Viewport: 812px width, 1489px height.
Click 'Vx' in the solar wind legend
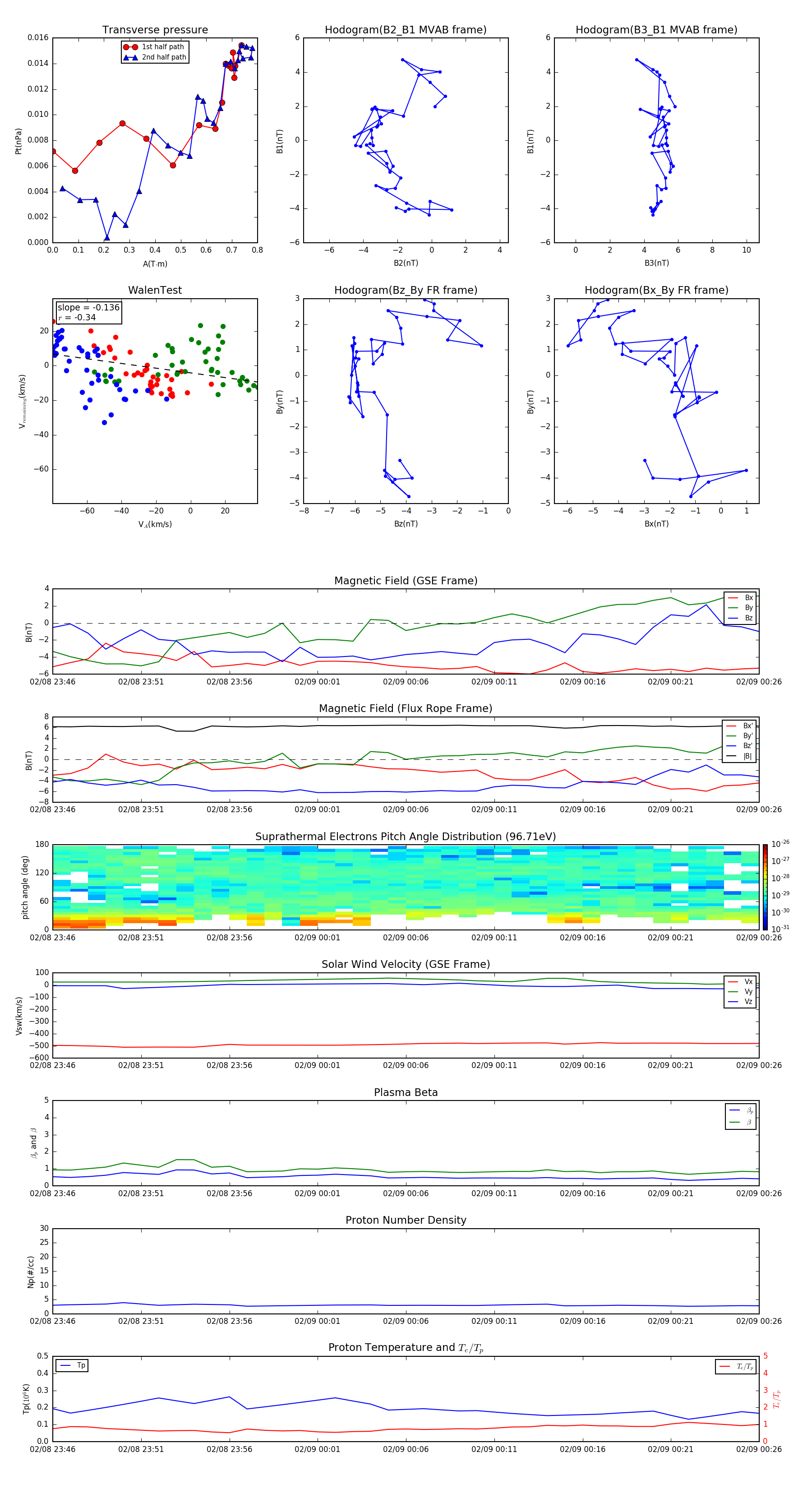748,981
